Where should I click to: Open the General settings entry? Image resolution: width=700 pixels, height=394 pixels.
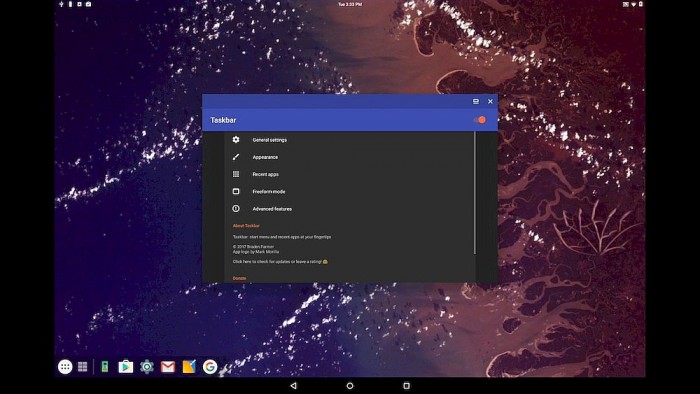tap(349, 140)
